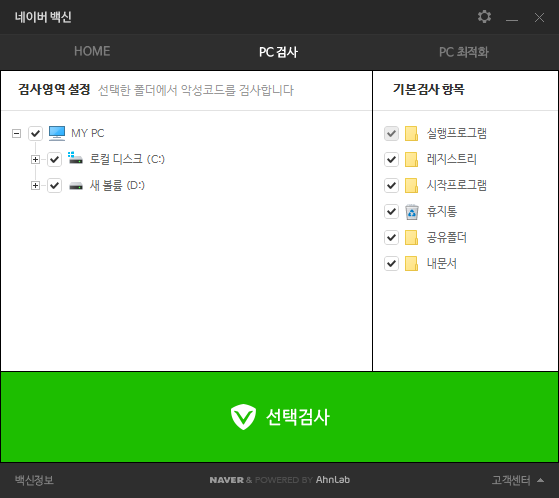Uncheck the MY PC checkbox
Screen dimensions: 559x498
tap(35, 133)
